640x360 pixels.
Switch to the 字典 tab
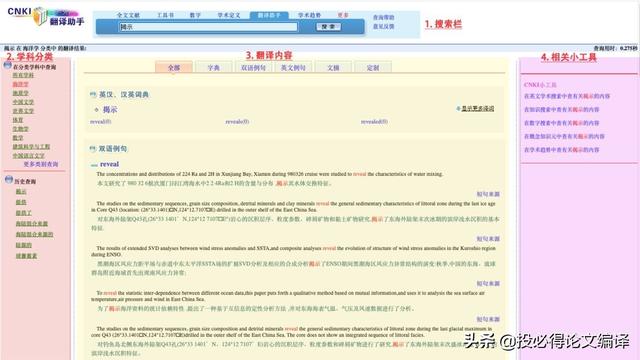(213, 68)
